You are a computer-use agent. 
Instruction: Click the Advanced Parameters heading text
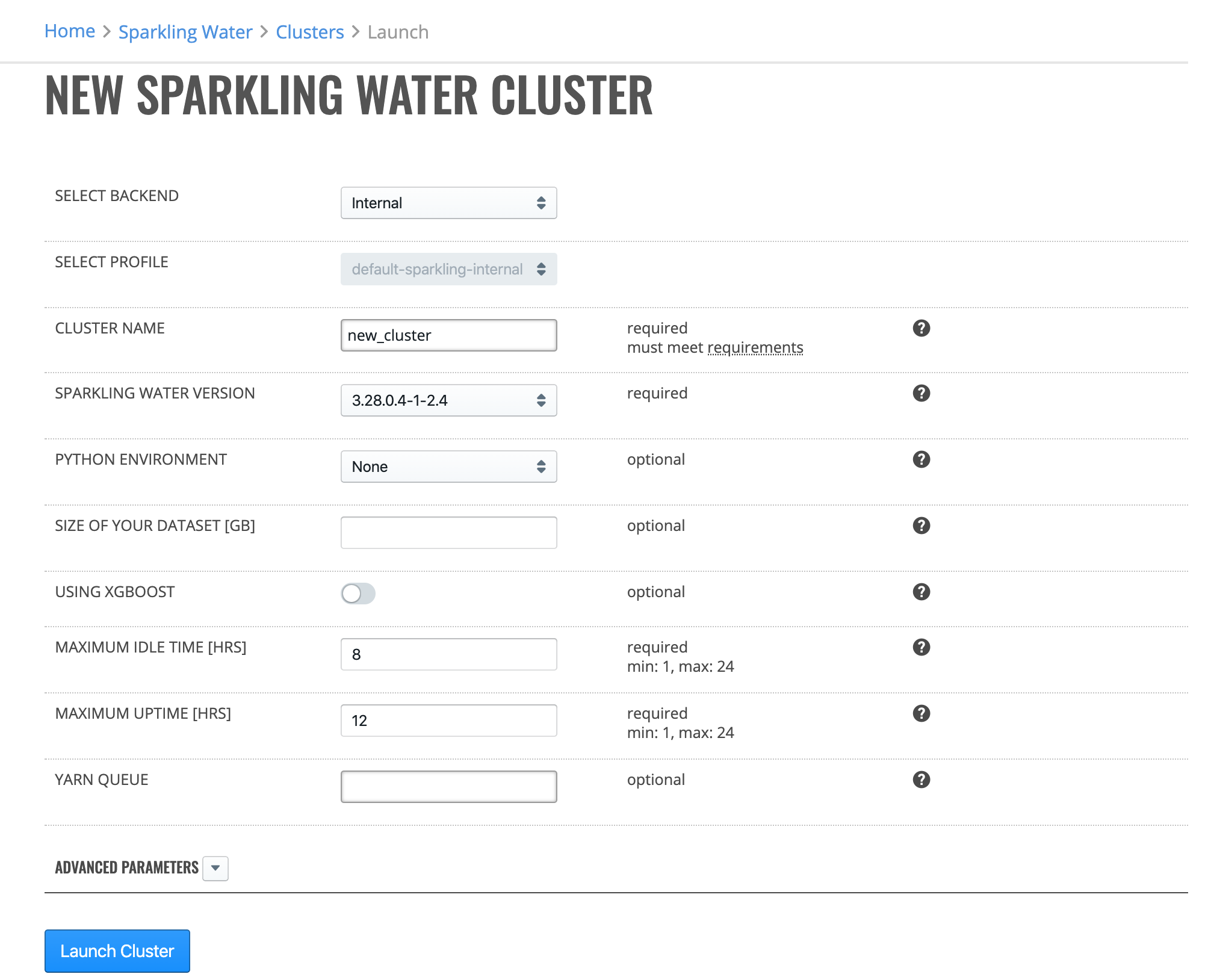click(x=126, y=867)
